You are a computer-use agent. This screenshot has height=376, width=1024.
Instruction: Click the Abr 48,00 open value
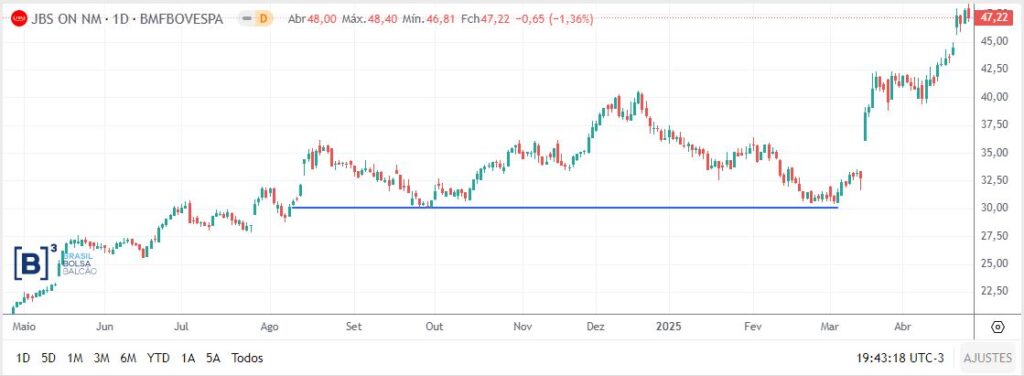point(312,19)
